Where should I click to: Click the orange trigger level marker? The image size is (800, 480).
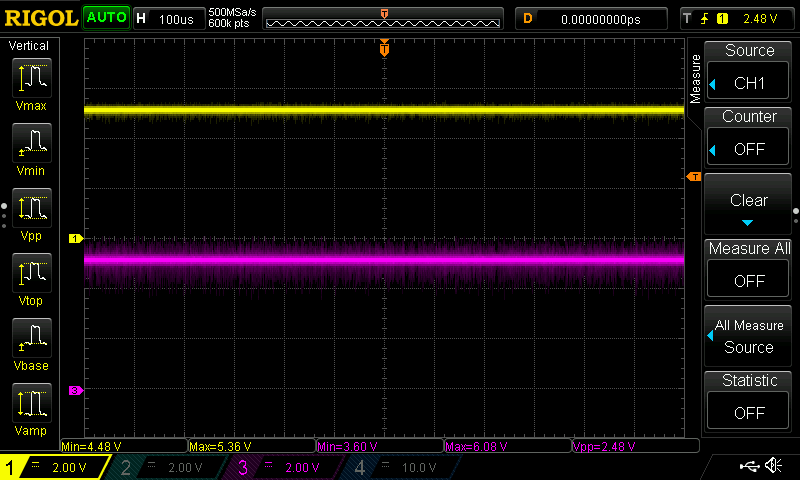click(694, 177)
